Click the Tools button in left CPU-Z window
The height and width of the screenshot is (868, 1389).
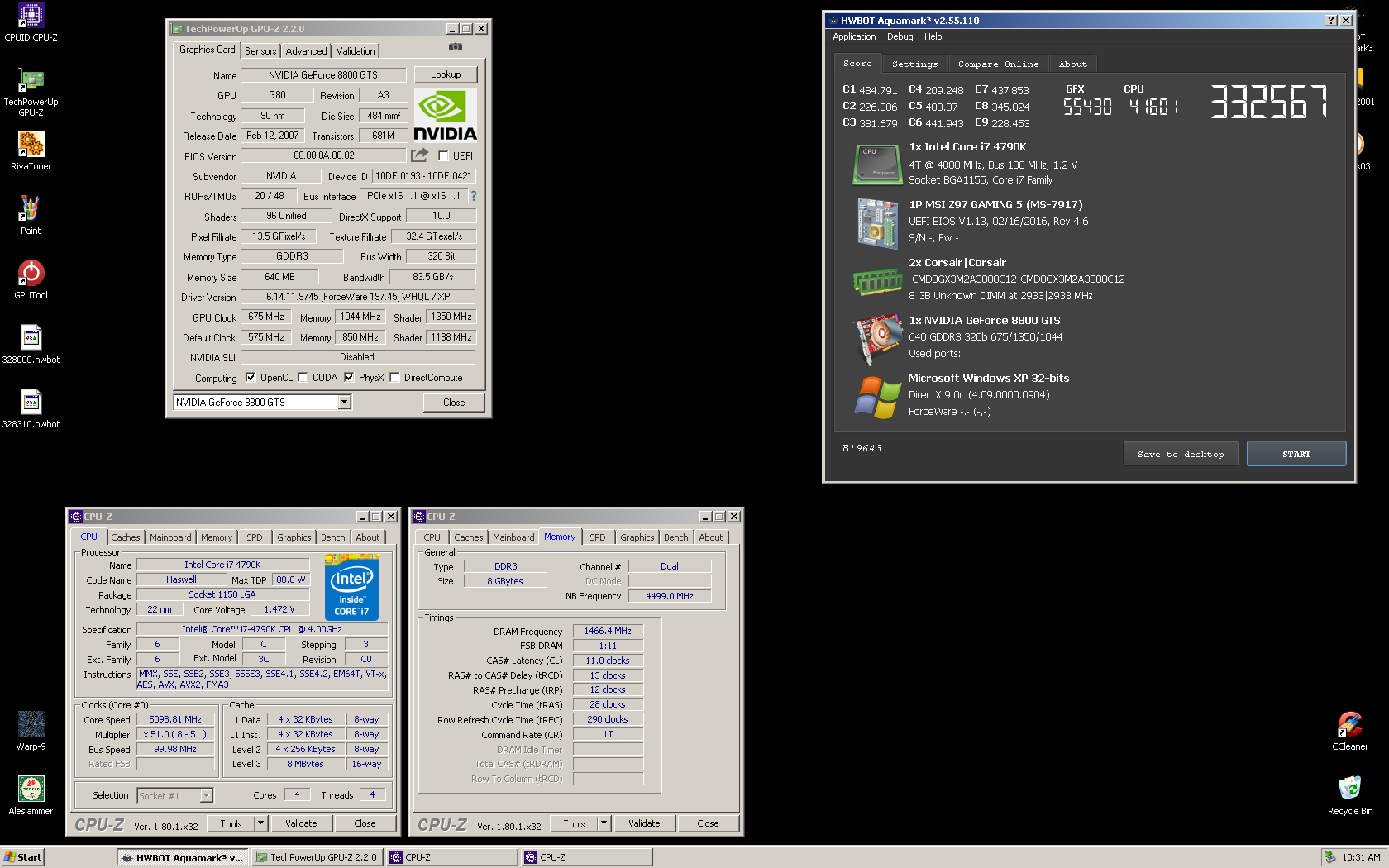coord(231,823)
